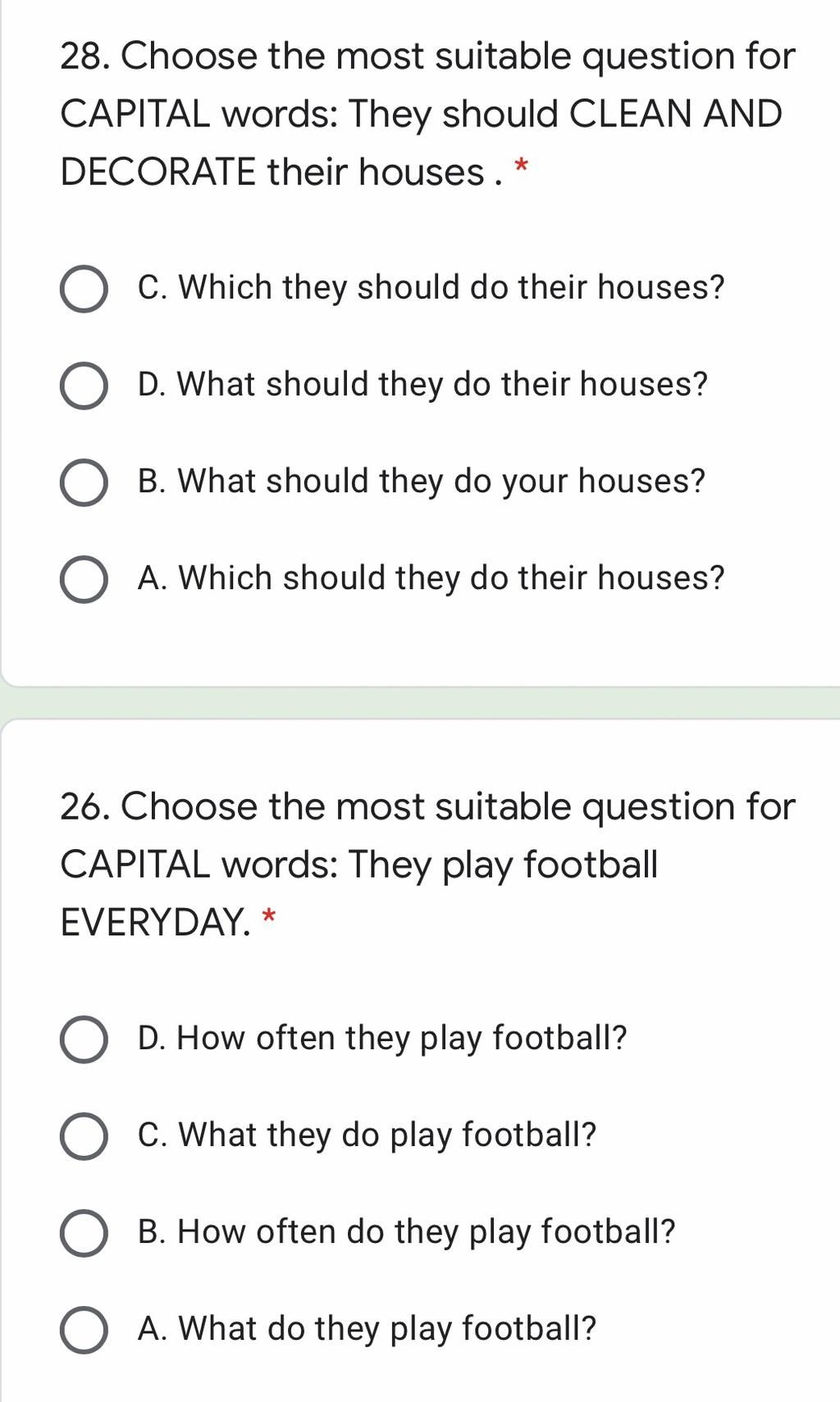Click label text 'C. What they do play football?'
The image size is (840, 1402).
[367, 1135]
